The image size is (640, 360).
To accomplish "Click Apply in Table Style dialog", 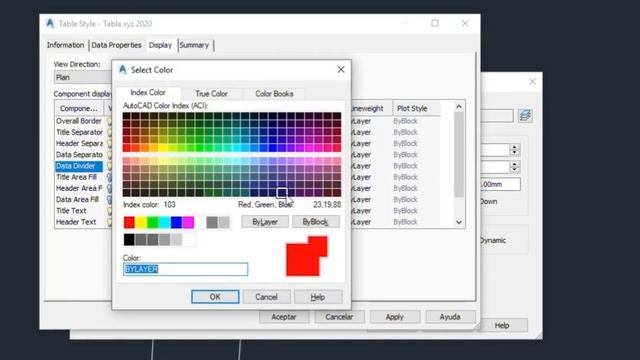I will pyautogui.click(x=394, y=317).
